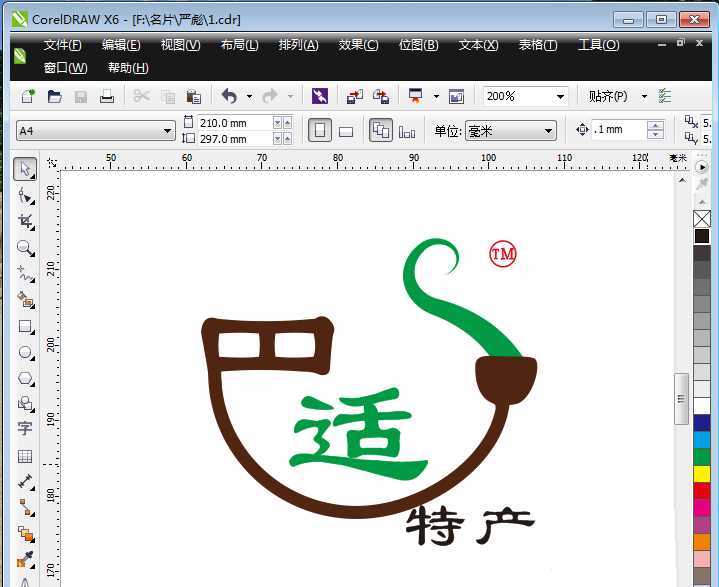Image resolution: width=719 pixels, height=587 pixels.
Task: Select the Ellipse tool
Action: (x=25, y=353)
